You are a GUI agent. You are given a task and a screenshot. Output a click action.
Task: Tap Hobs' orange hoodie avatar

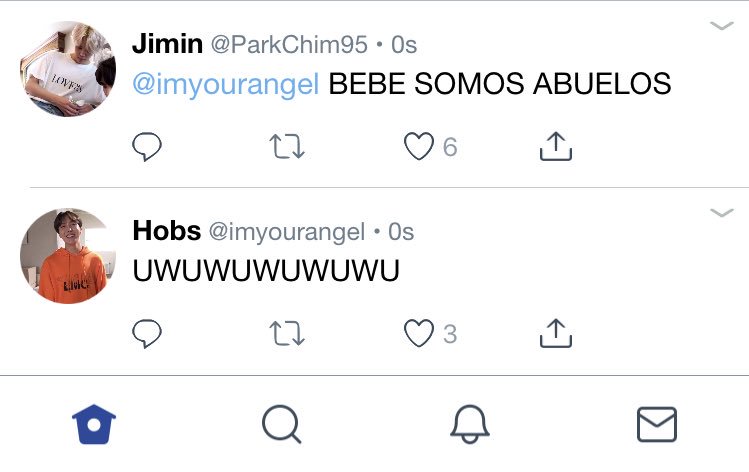pyautogui.click(x=67, y=256)
